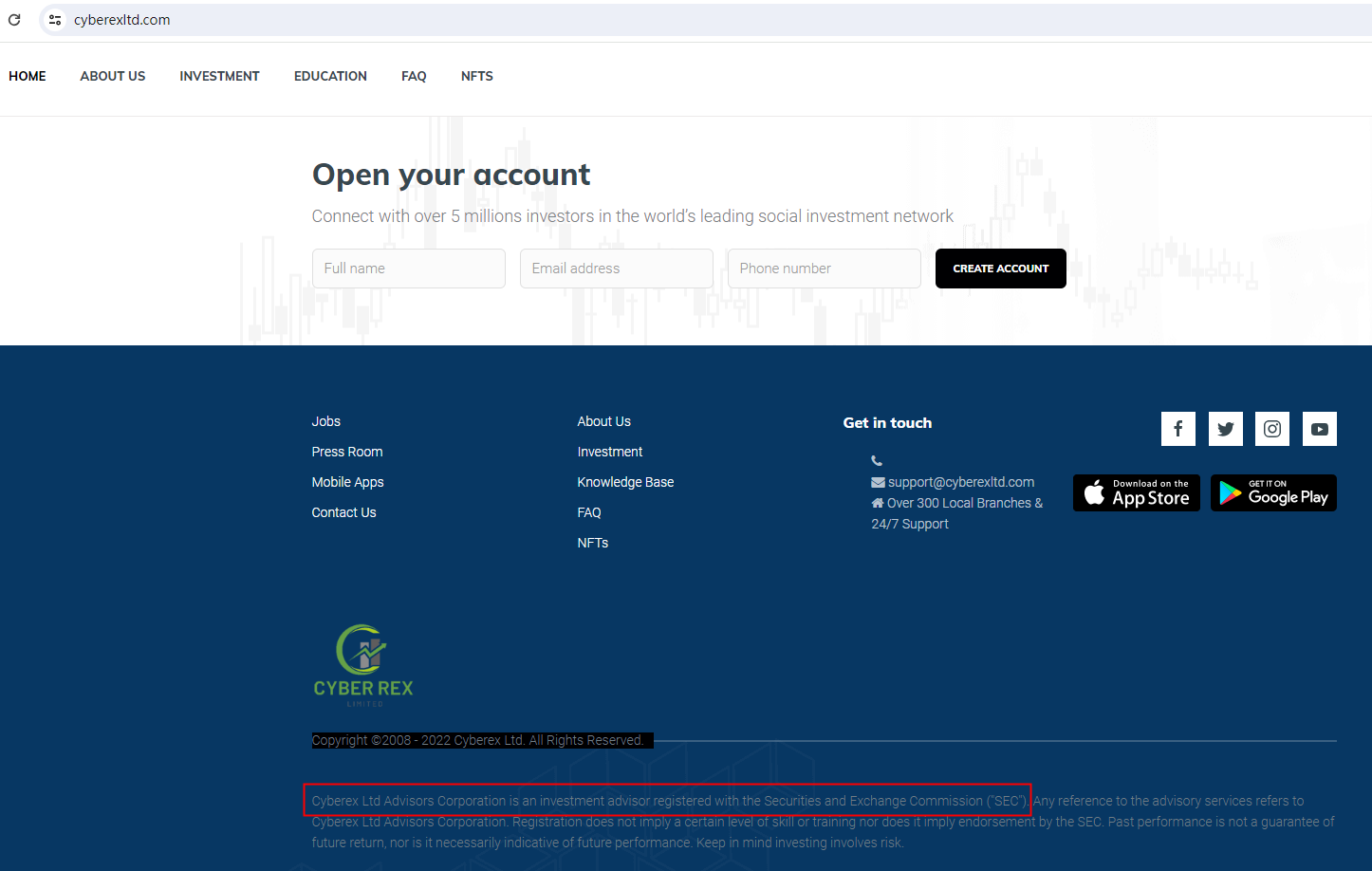Open the FAQ nav item in header
This screenshot has height=871, width=1372.
pyautogui.click(x=414, y=76)
